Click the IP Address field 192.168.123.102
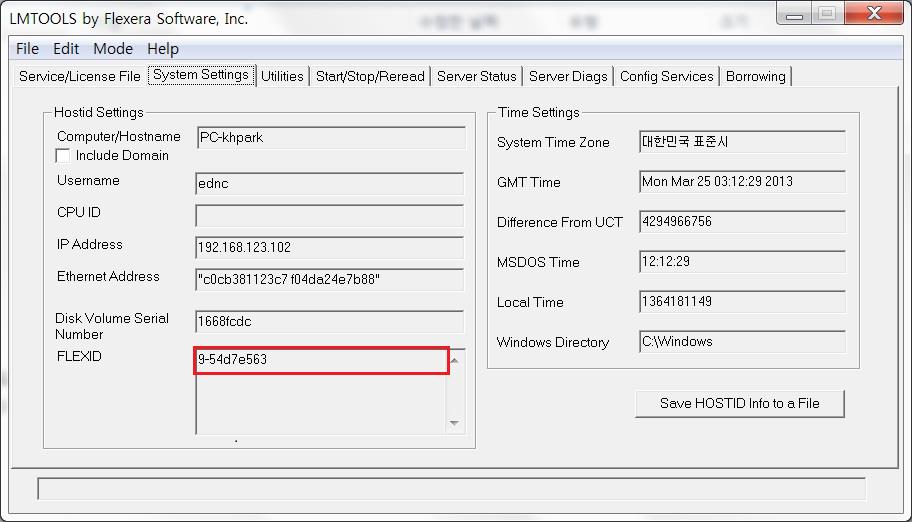Image resolution: width=912 pixels, height=522 pixels. [329, 247]
